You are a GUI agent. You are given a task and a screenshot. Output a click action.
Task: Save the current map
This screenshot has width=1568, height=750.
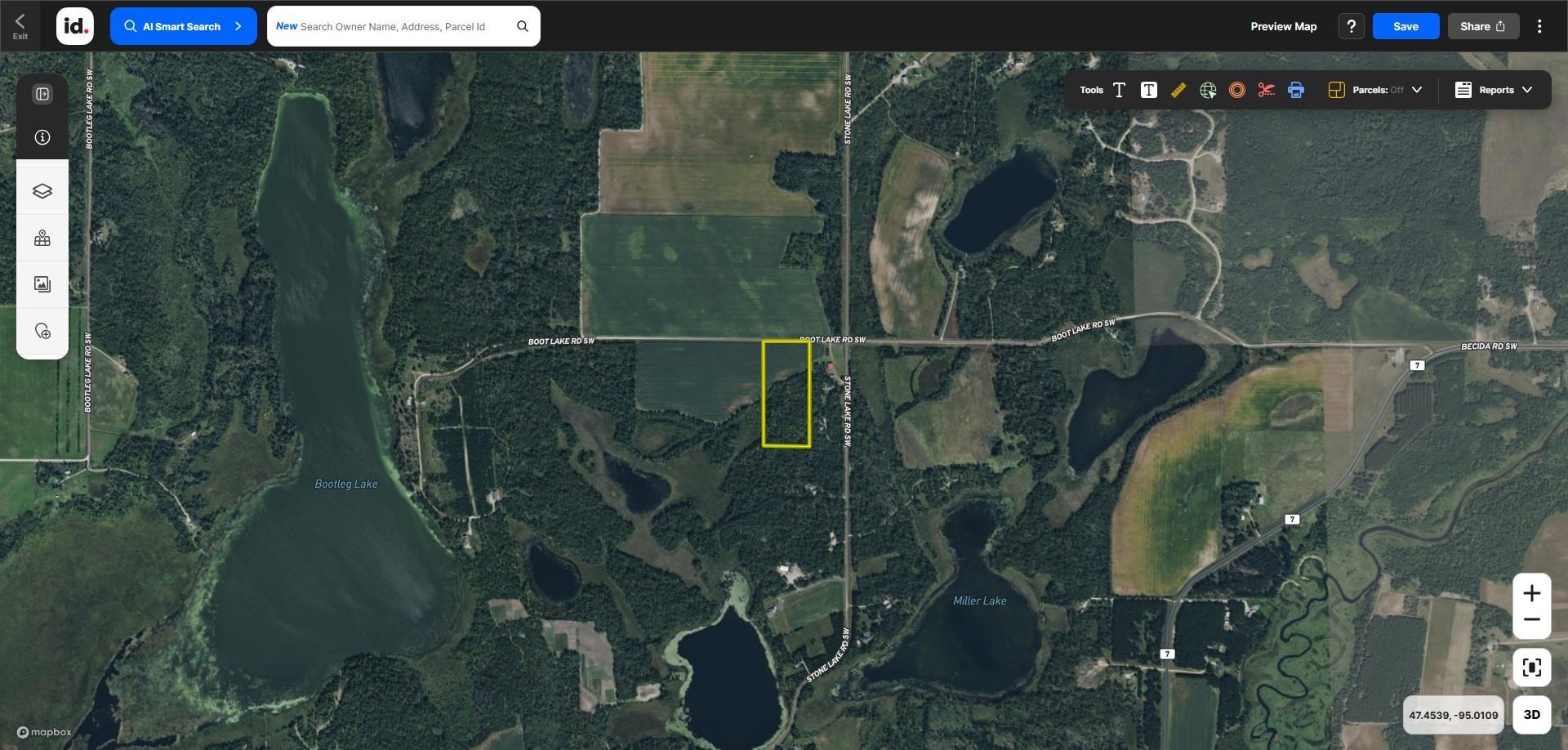click(x=1405, y=26)
